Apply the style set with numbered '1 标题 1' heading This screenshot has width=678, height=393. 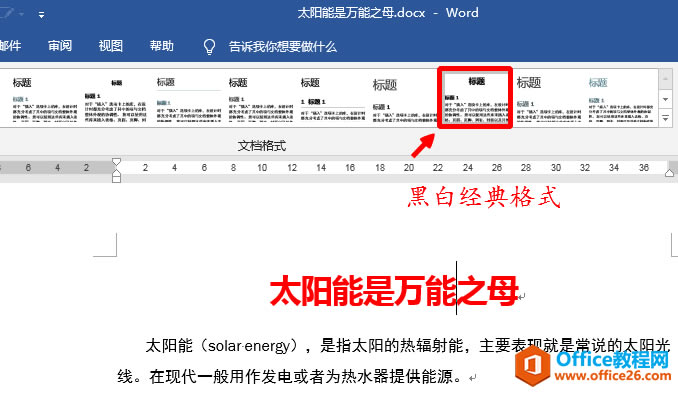click(x=333, y=99)
